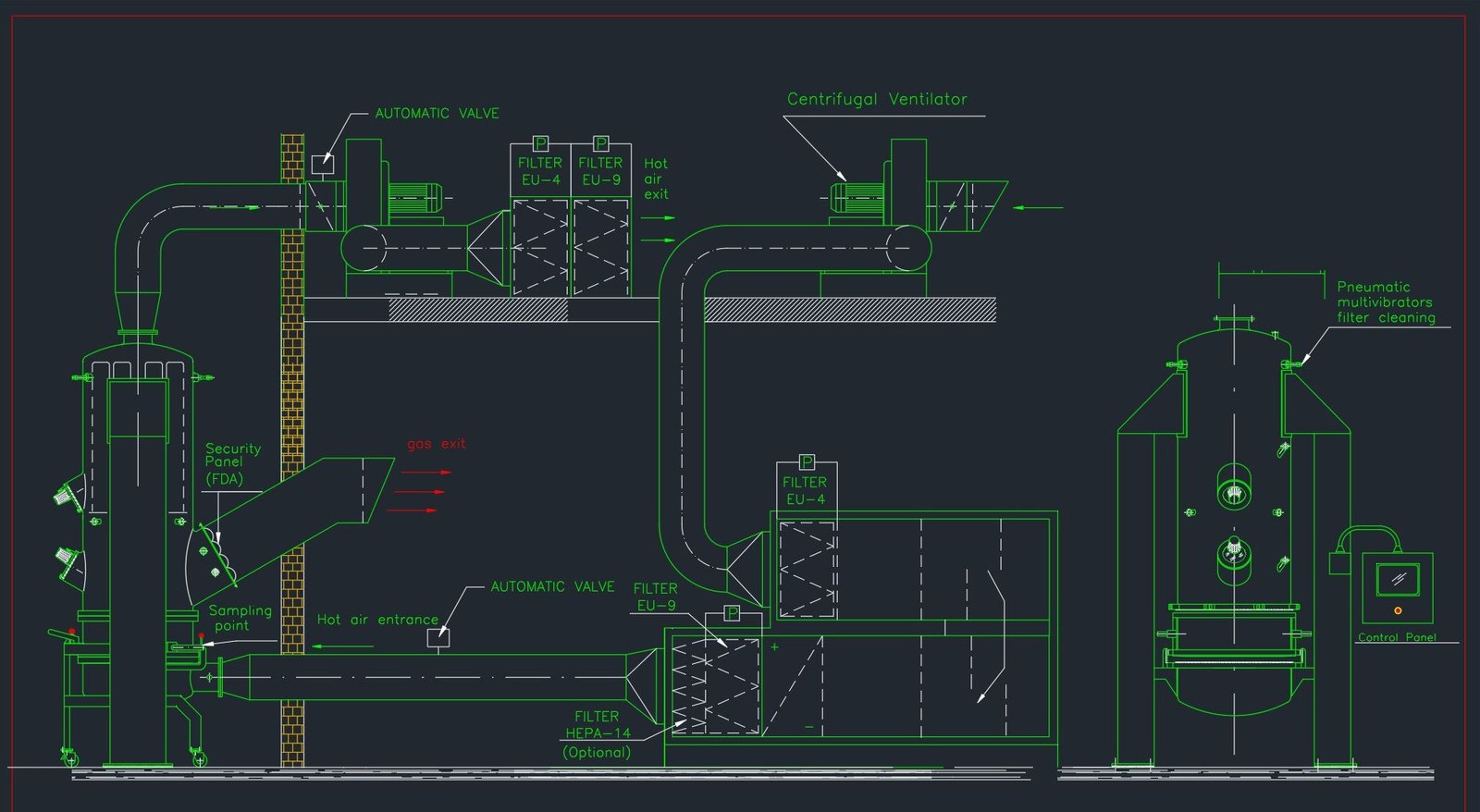1480x812 pixels.
Task: Click the P box above lower FILTER EU-4
Action: click(807, 461)
